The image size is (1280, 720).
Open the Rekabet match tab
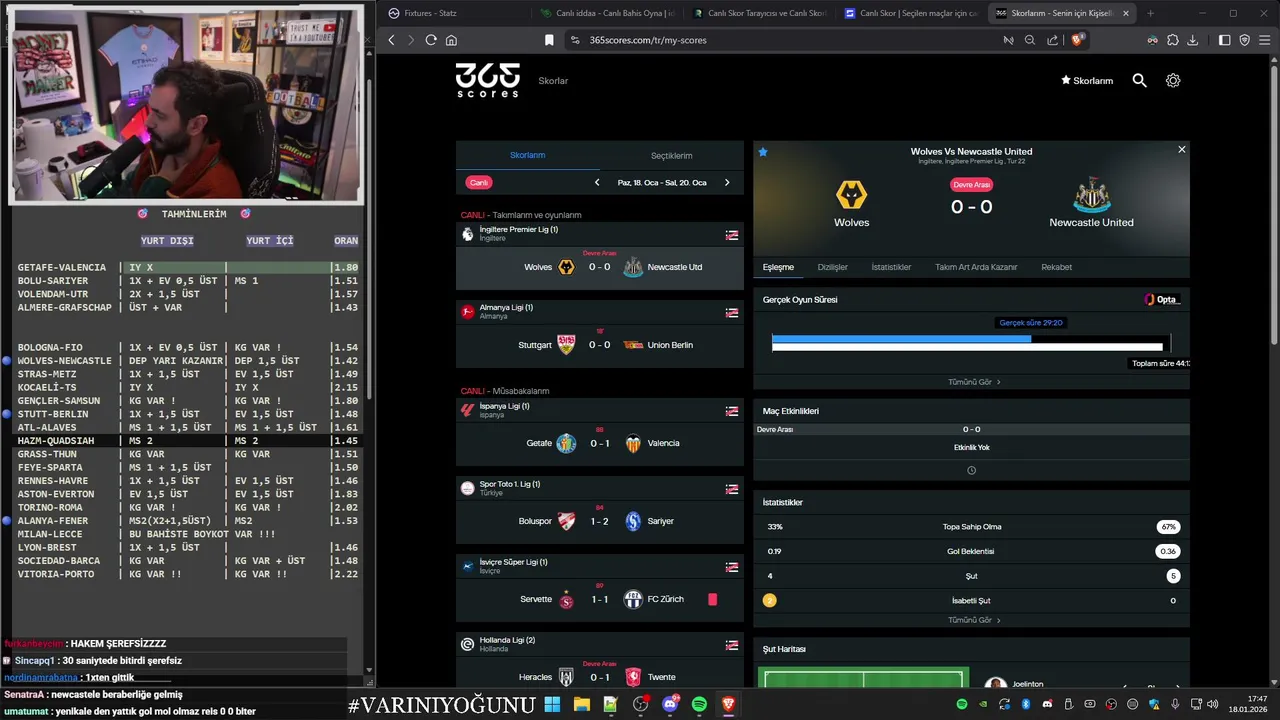coord(1056,267)
